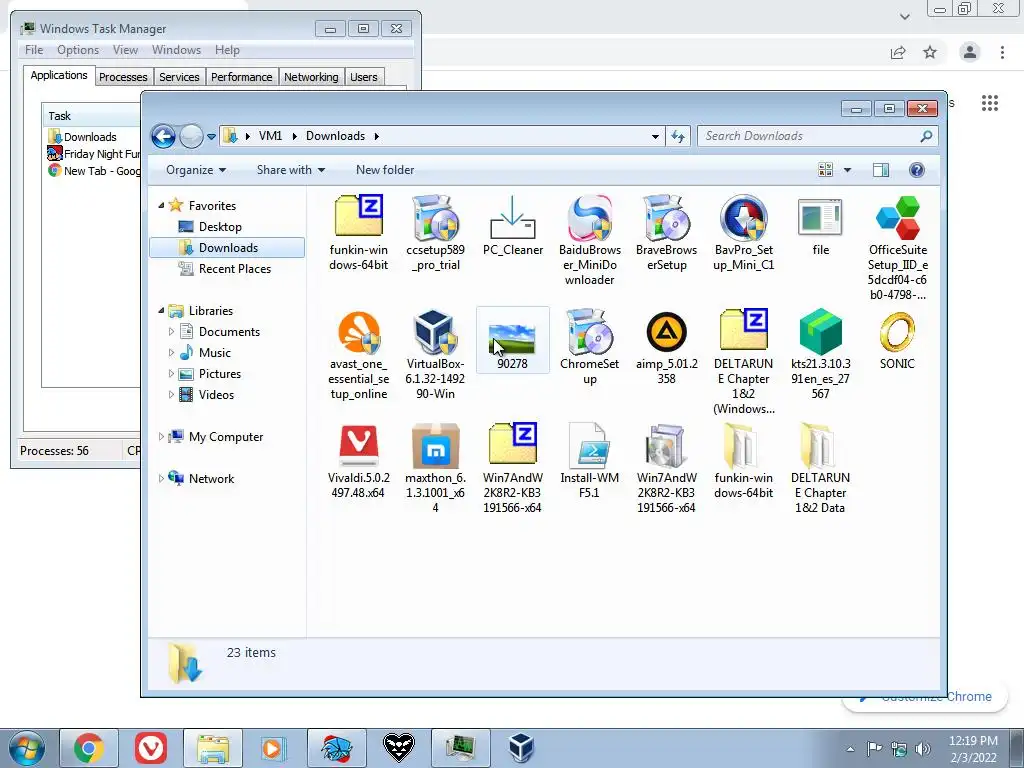Select the 90278 image thumbnail
Screen dimensions: 1024x768
click(x=513, y=340)
